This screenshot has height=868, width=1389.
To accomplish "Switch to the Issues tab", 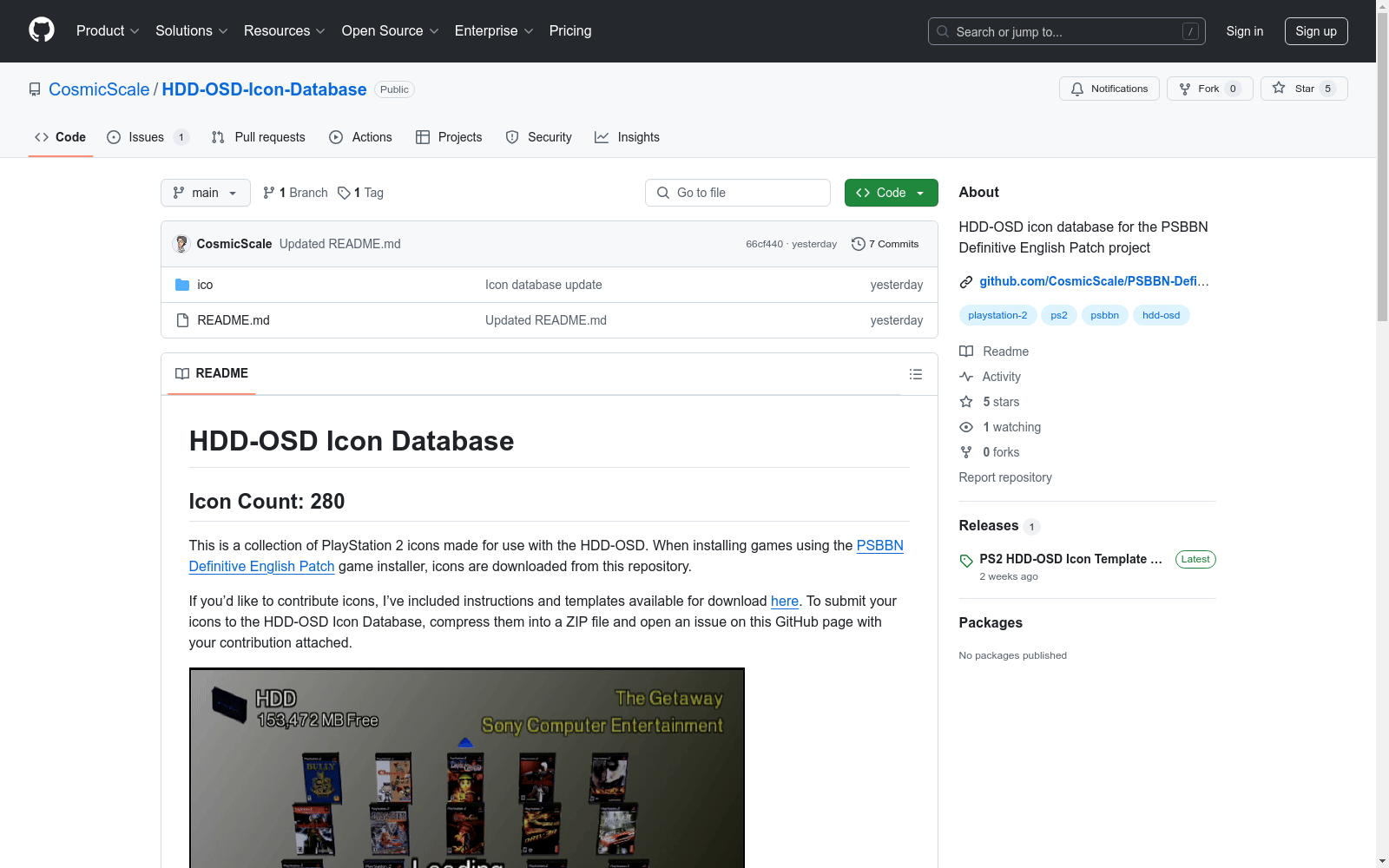I will pos(148,137).
